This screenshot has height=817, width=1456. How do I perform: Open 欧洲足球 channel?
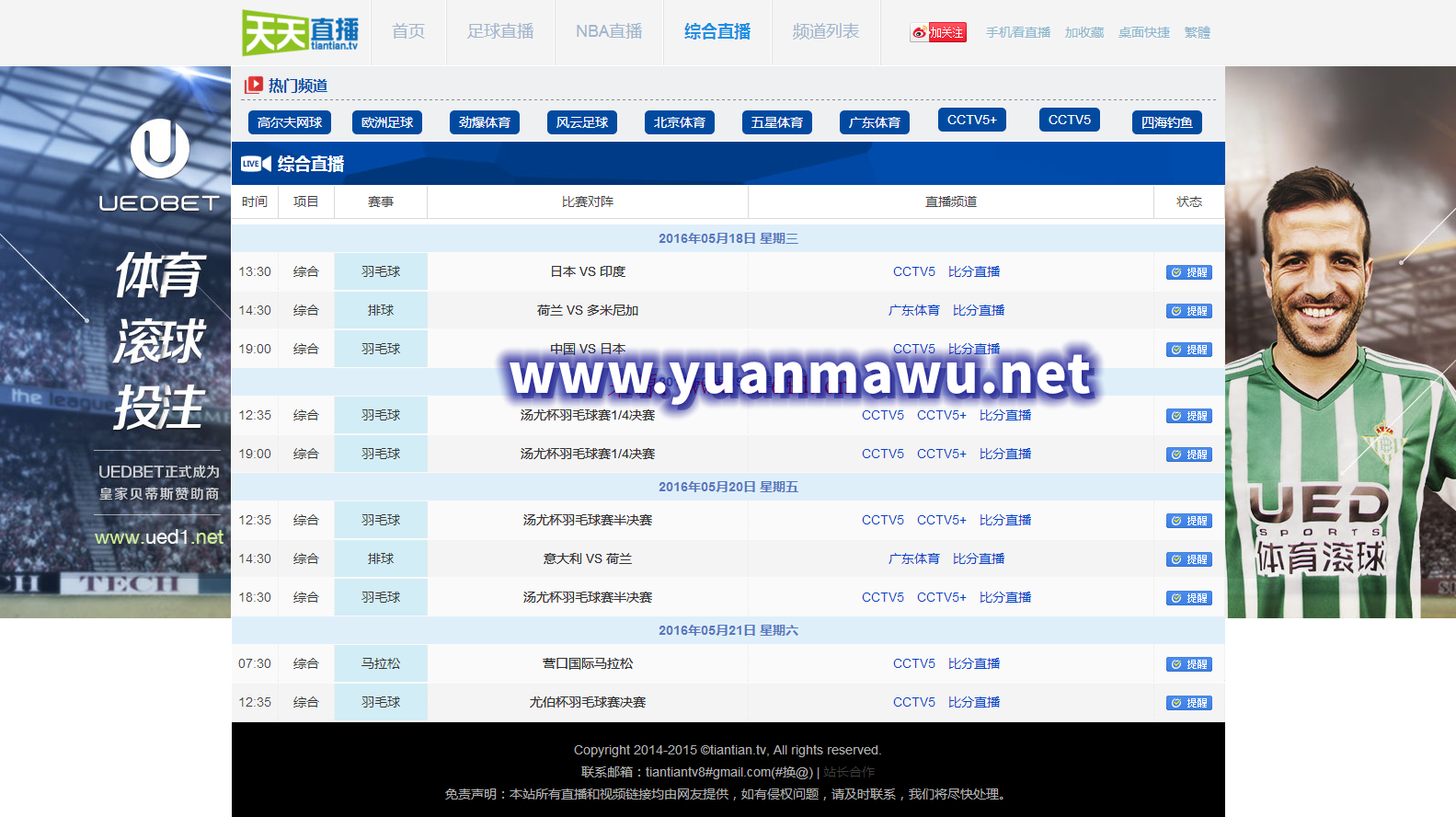387,122
